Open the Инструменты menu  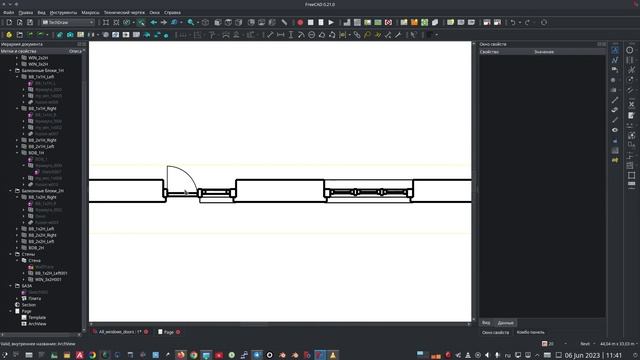coord(63,13)
